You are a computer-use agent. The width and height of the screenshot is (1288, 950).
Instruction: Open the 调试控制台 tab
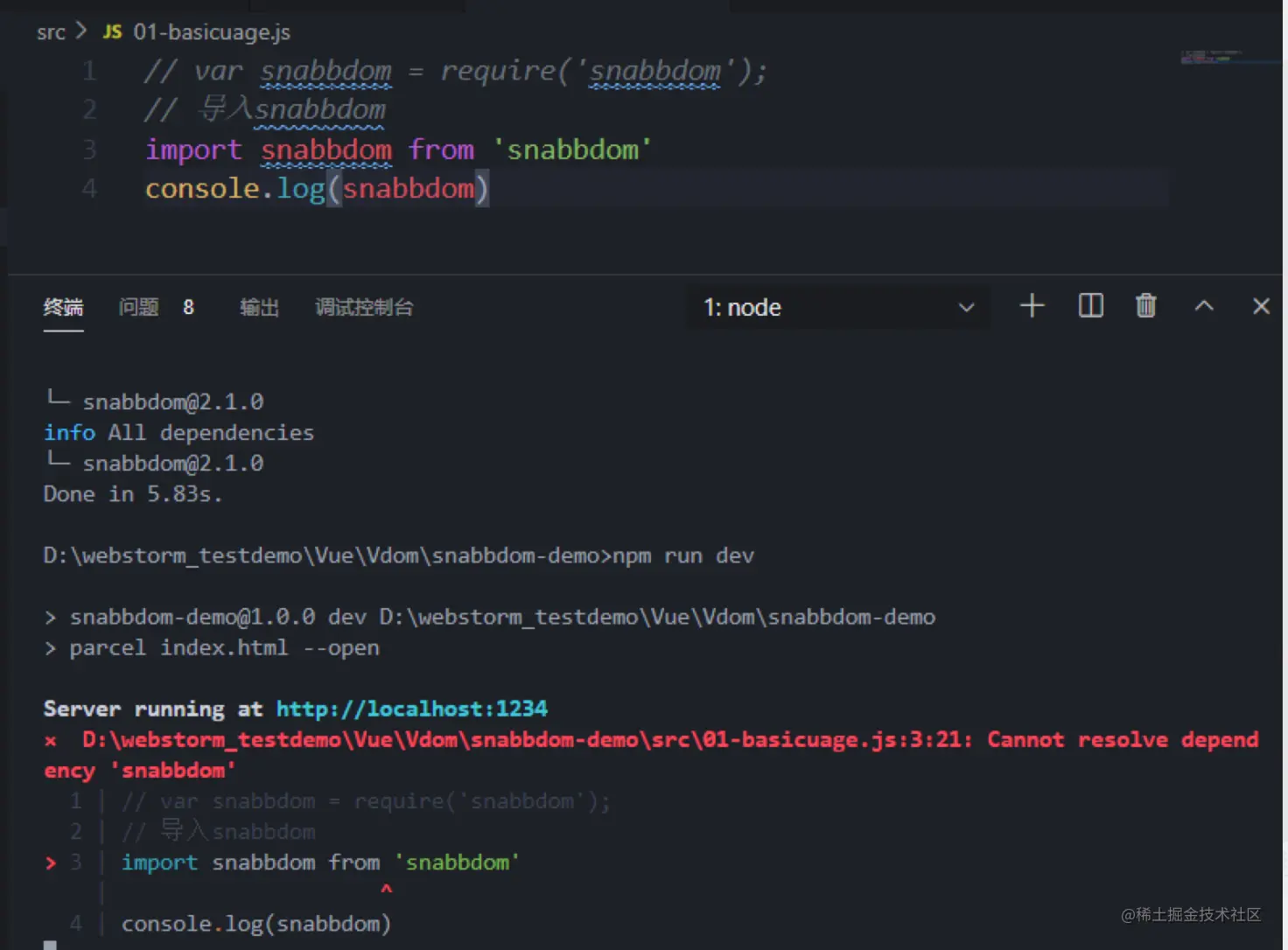[364, 307]
